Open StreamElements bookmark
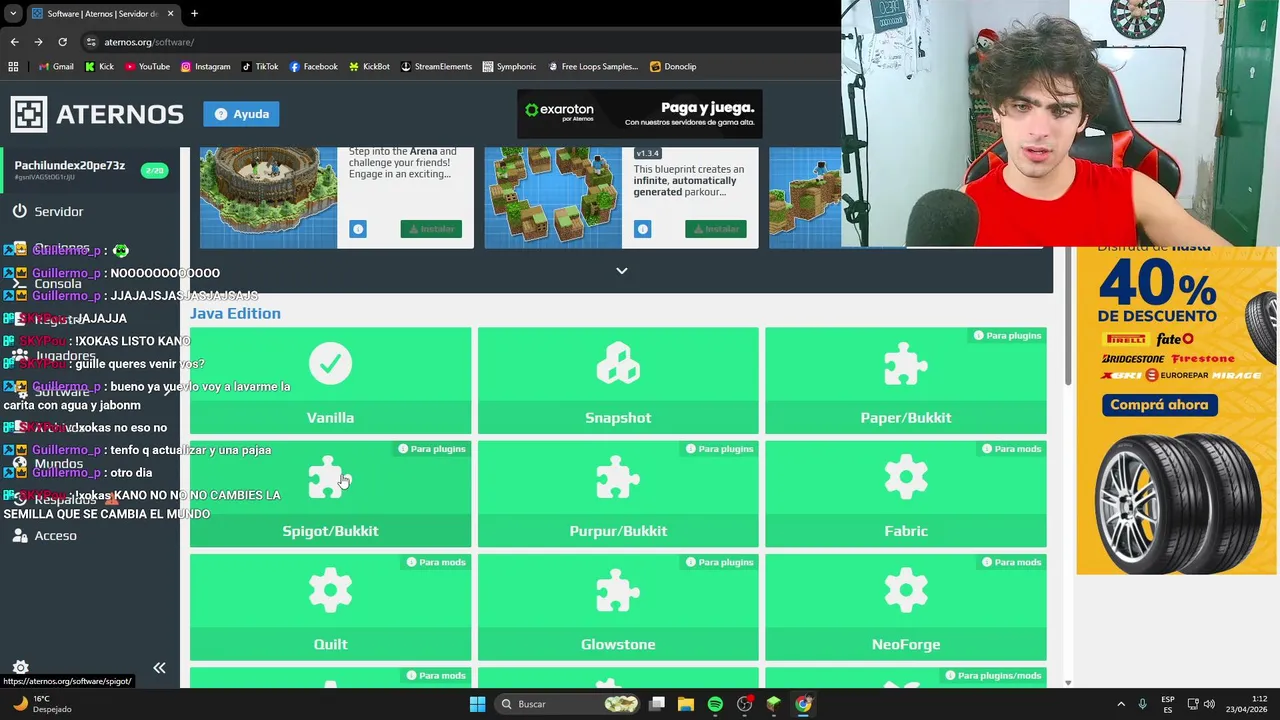Screen dimensions: 1280x720 coord(436,67)
